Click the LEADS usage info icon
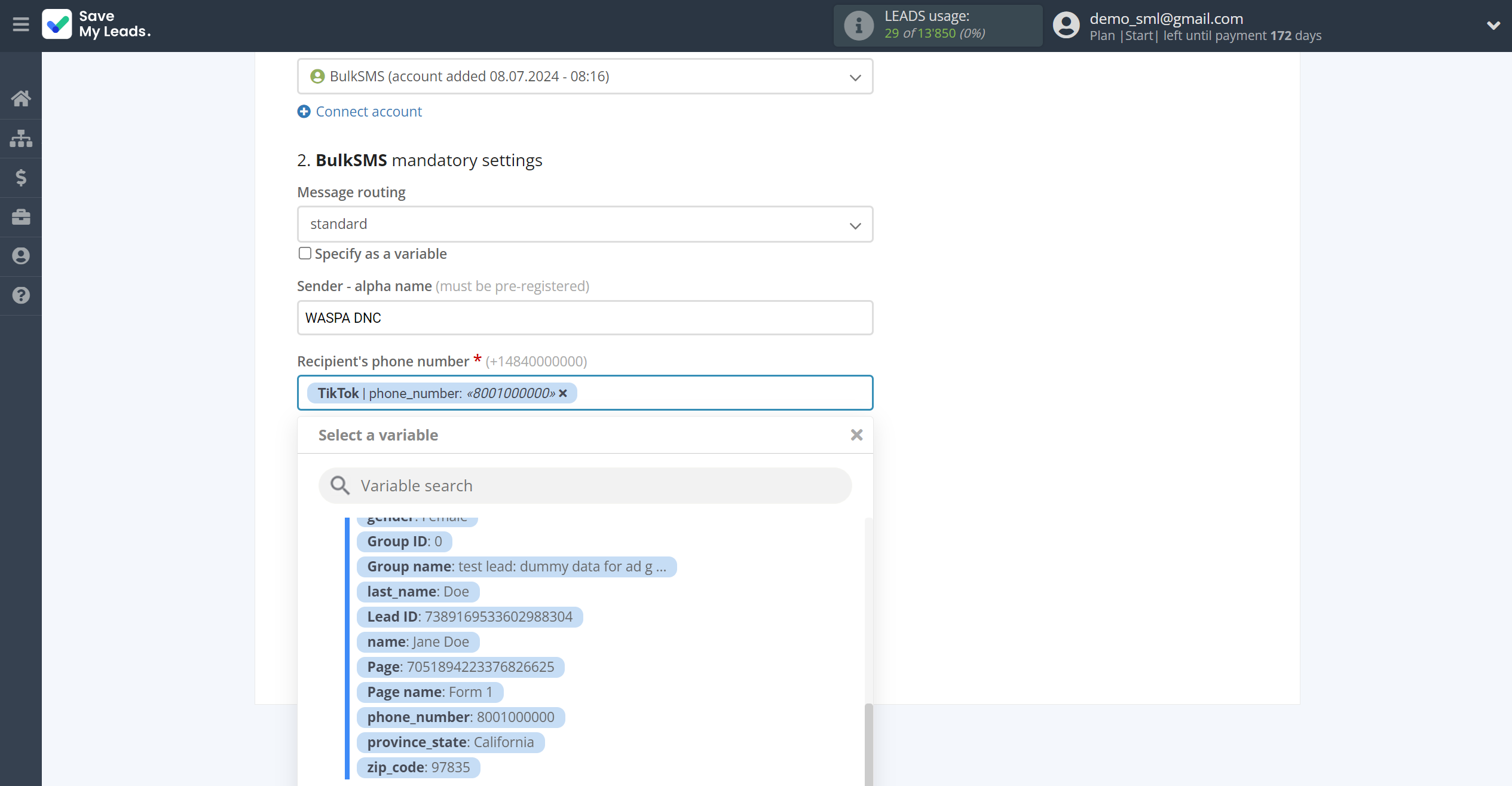1512x786 pixels. (859, 26)
